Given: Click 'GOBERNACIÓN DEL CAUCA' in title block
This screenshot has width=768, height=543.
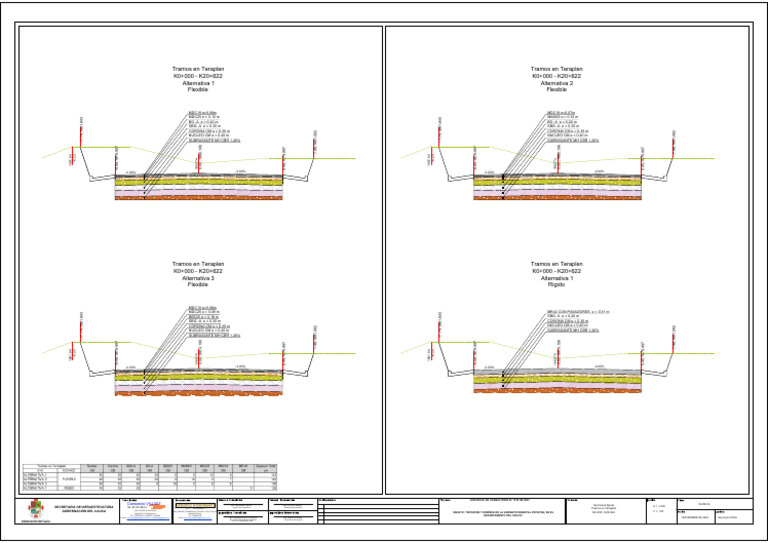Looking at the screenshot, I should pyautogui.click(x=84, y=511).
